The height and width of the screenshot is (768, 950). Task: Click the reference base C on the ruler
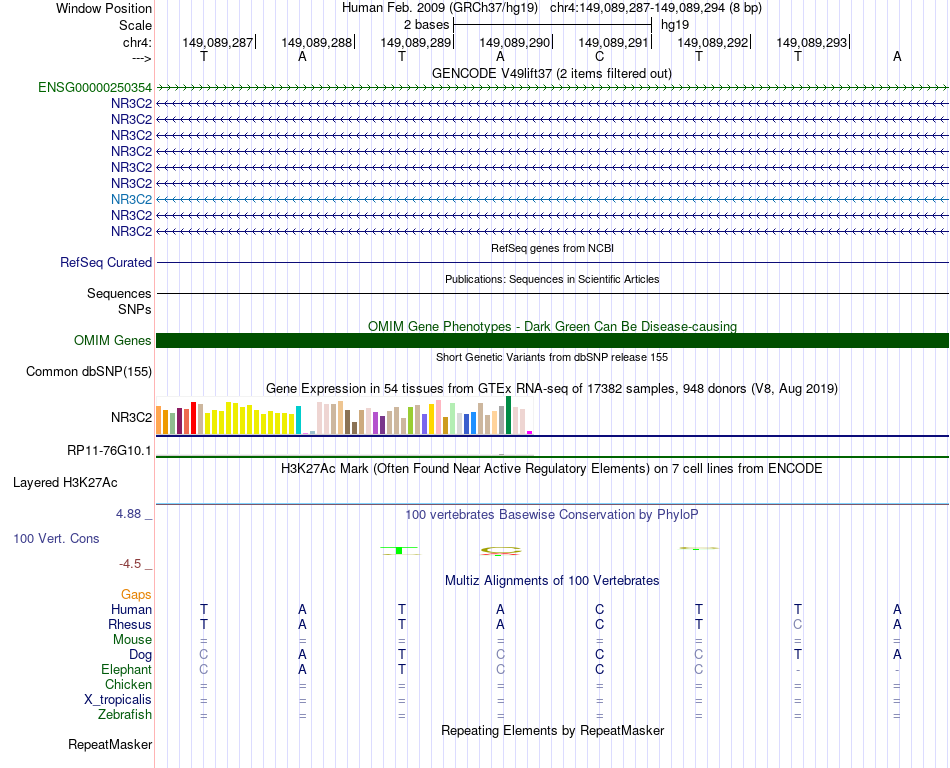tap(599, 57)
